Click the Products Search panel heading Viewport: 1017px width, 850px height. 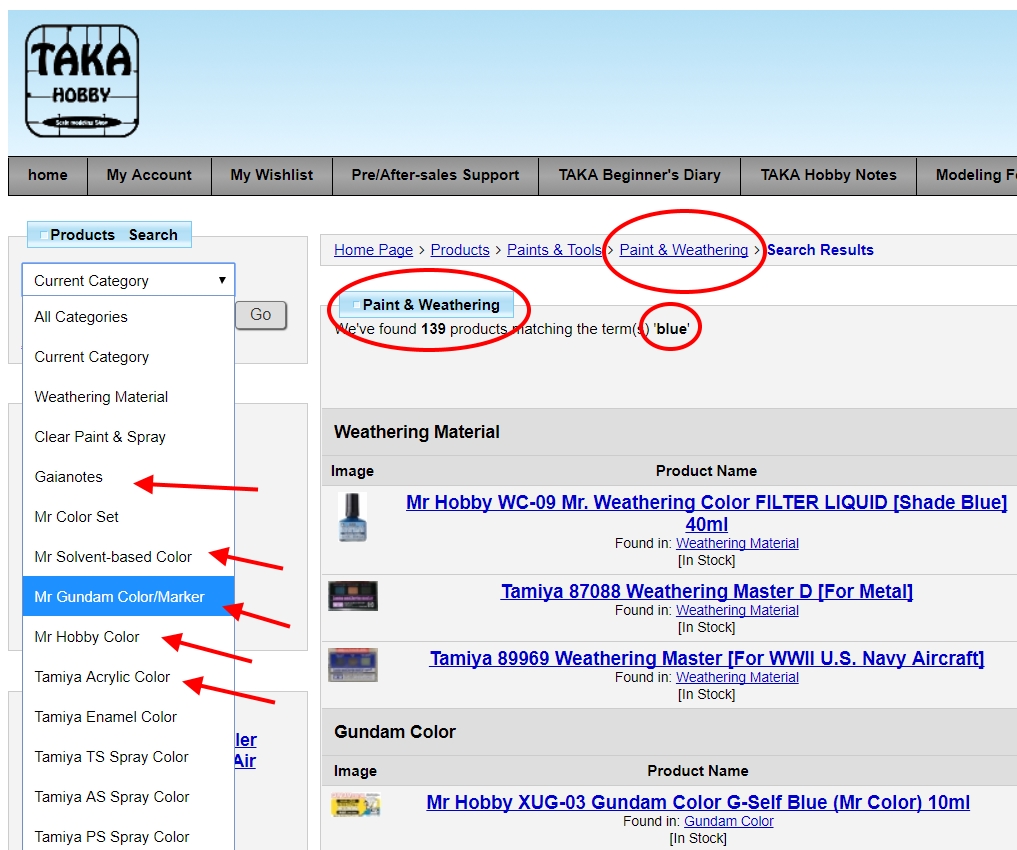(x=109, y=235)
